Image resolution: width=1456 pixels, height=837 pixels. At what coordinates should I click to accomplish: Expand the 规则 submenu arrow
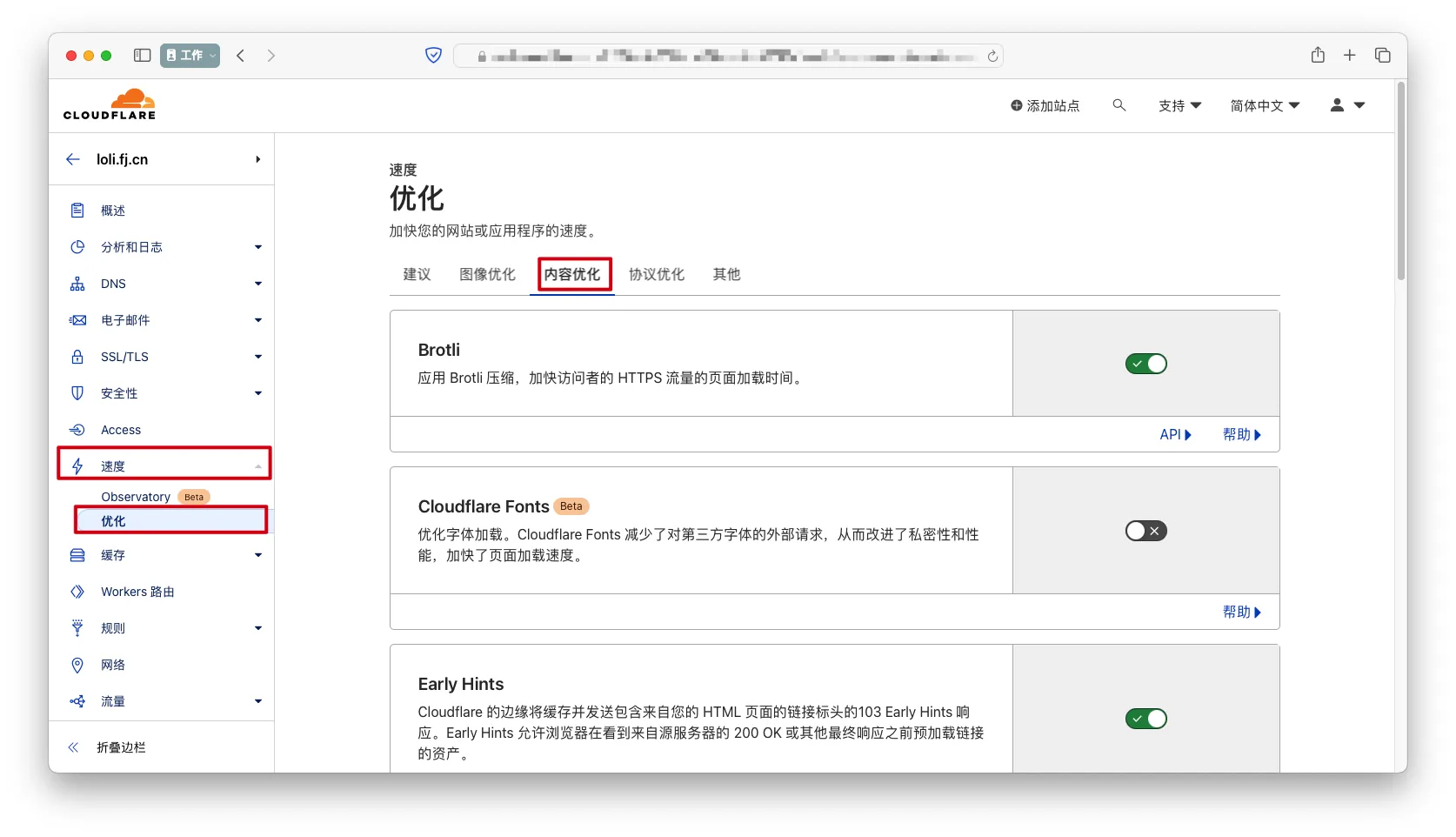(258, 628)
